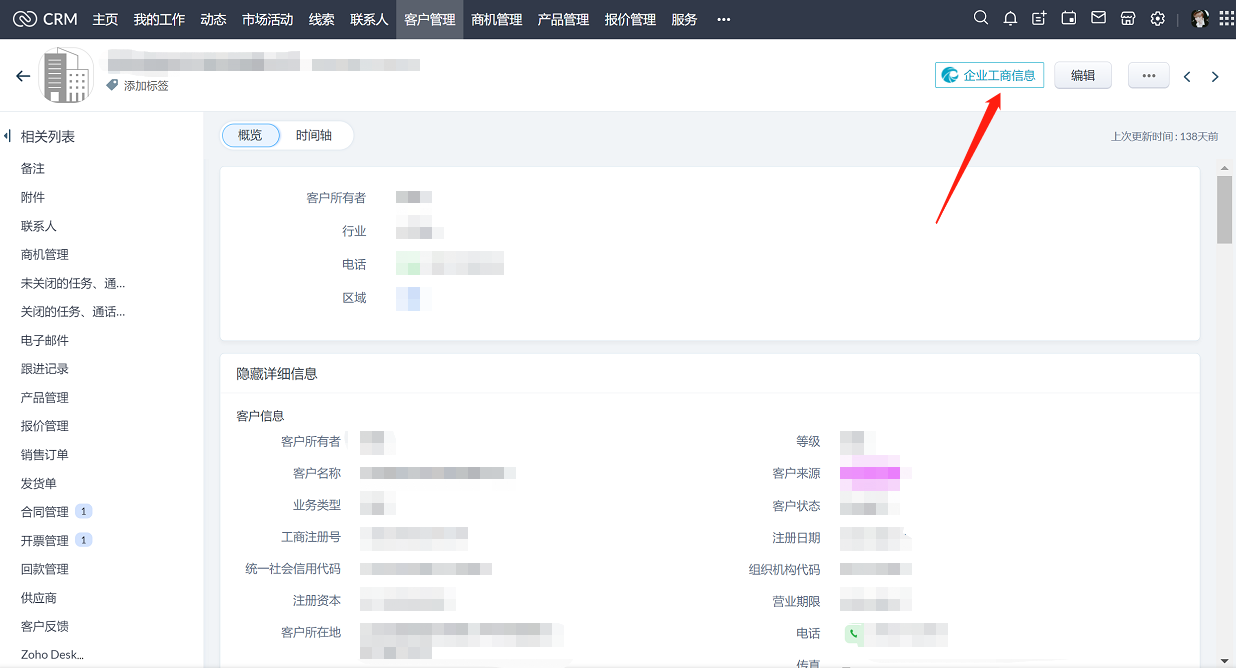This screenshot has height=668, width=1236.
Task: Click 相关列表 heading
Action: click(x=48, y=136)
